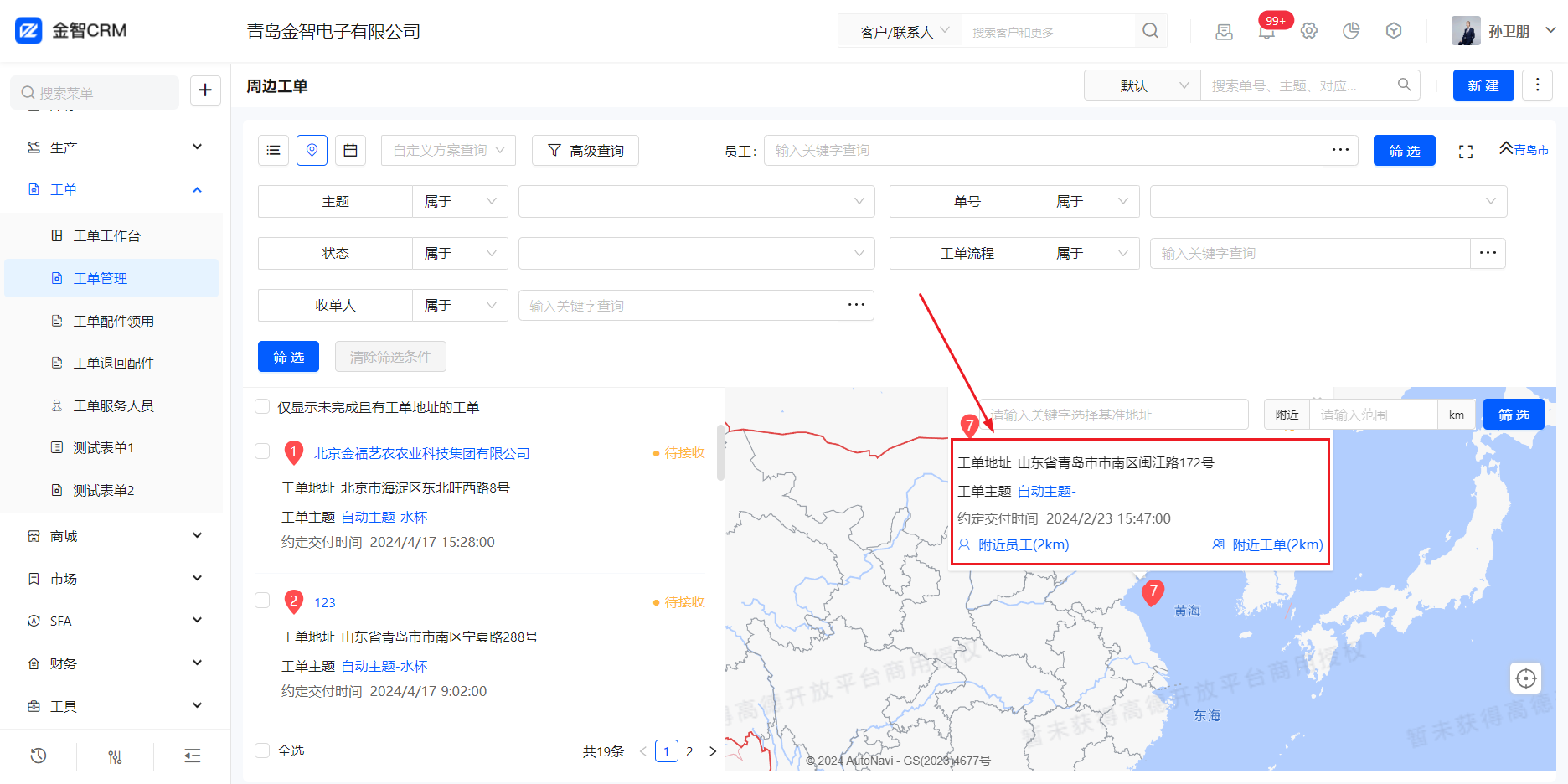Open the 默认 search scope dropdown
Screen dimensions: 1568x784
[x=1142, y=85]
